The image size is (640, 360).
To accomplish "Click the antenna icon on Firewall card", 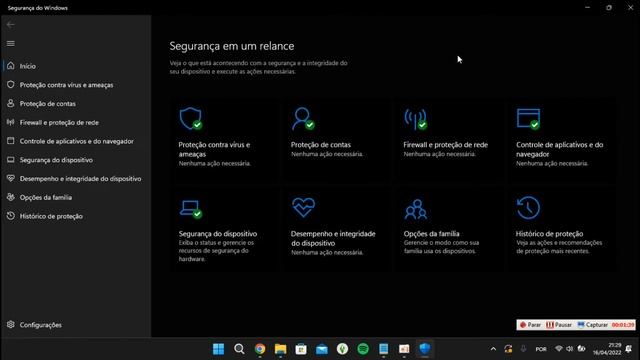I will click(x=416, y=119).
